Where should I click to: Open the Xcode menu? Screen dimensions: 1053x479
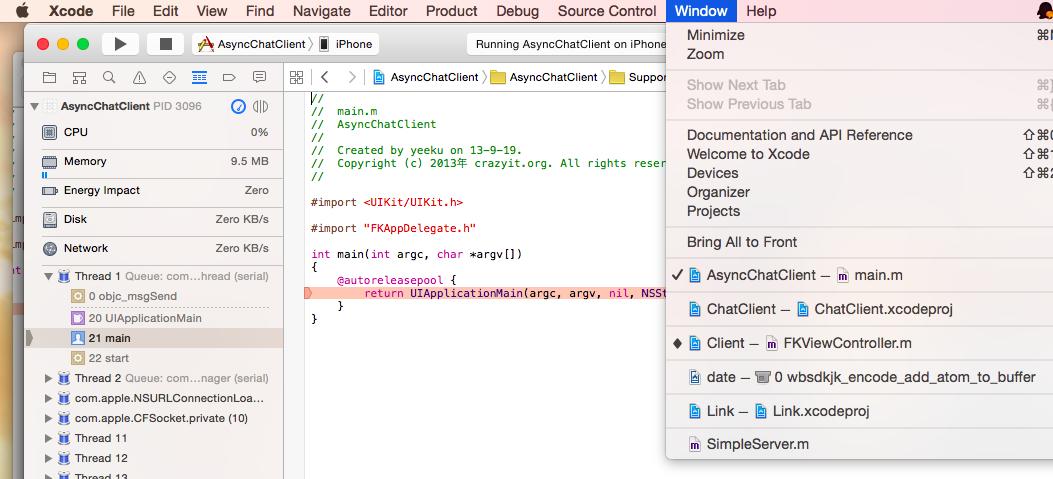(x=71, y=11)
